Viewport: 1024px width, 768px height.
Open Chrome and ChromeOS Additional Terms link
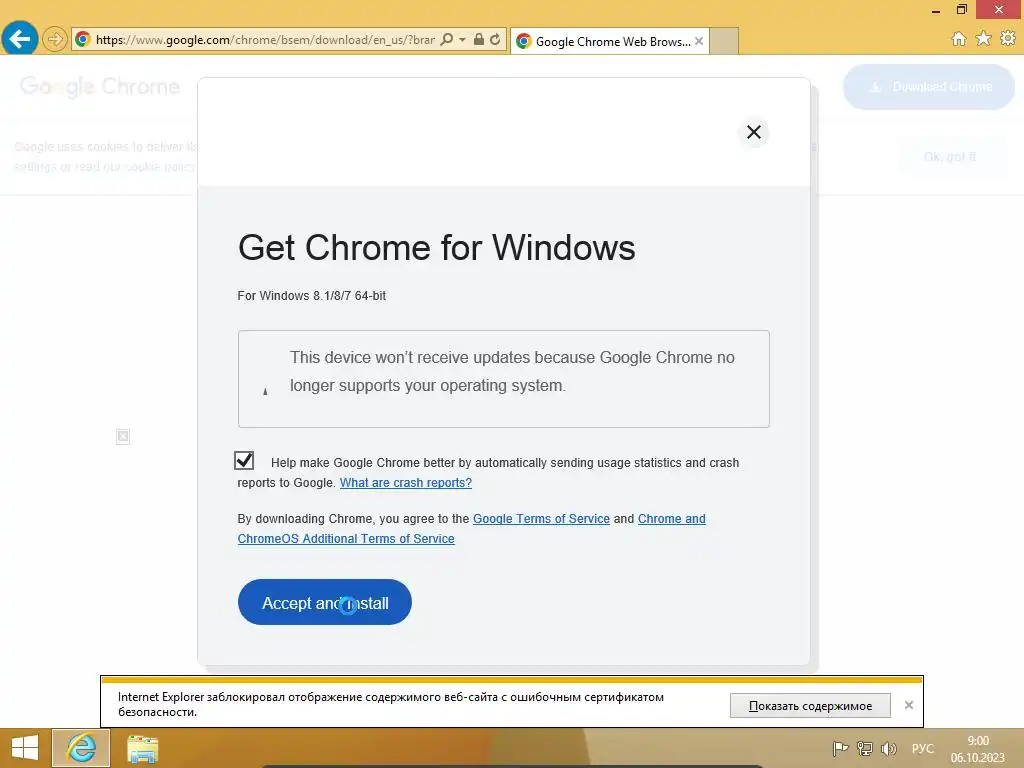[472, 528]
